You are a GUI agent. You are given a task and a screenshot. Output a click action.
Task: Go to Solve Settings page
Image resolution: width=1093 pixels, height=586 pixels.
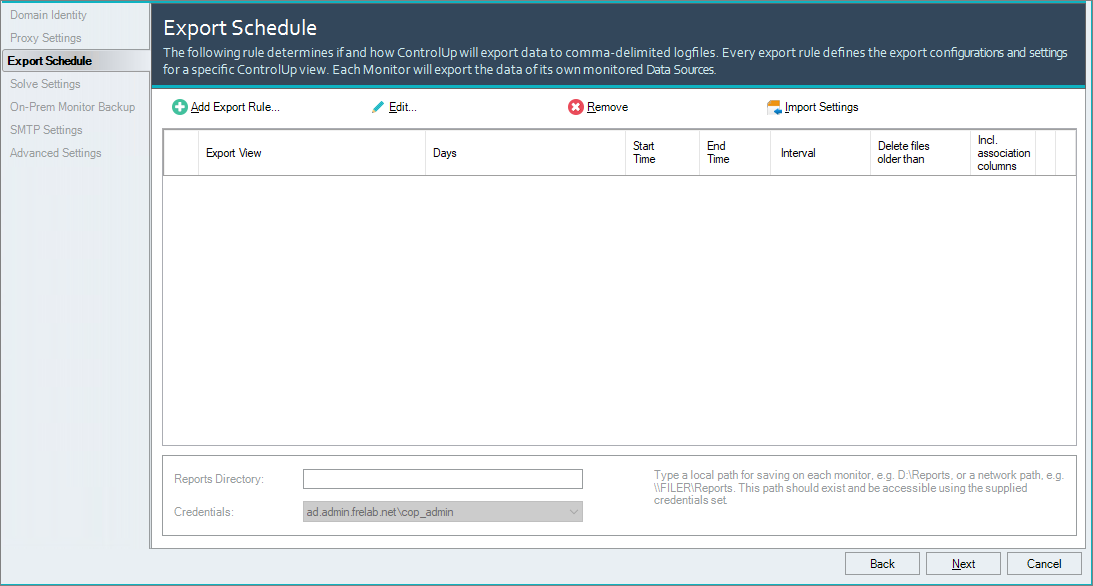tap(45, 84)
